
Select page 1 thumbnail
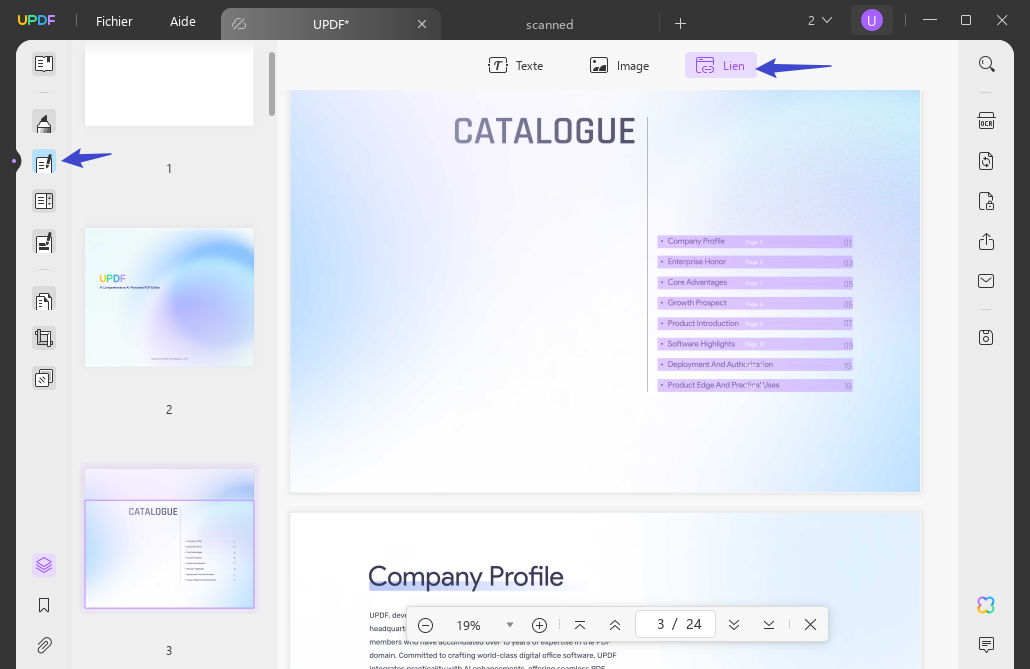point(169,84)
